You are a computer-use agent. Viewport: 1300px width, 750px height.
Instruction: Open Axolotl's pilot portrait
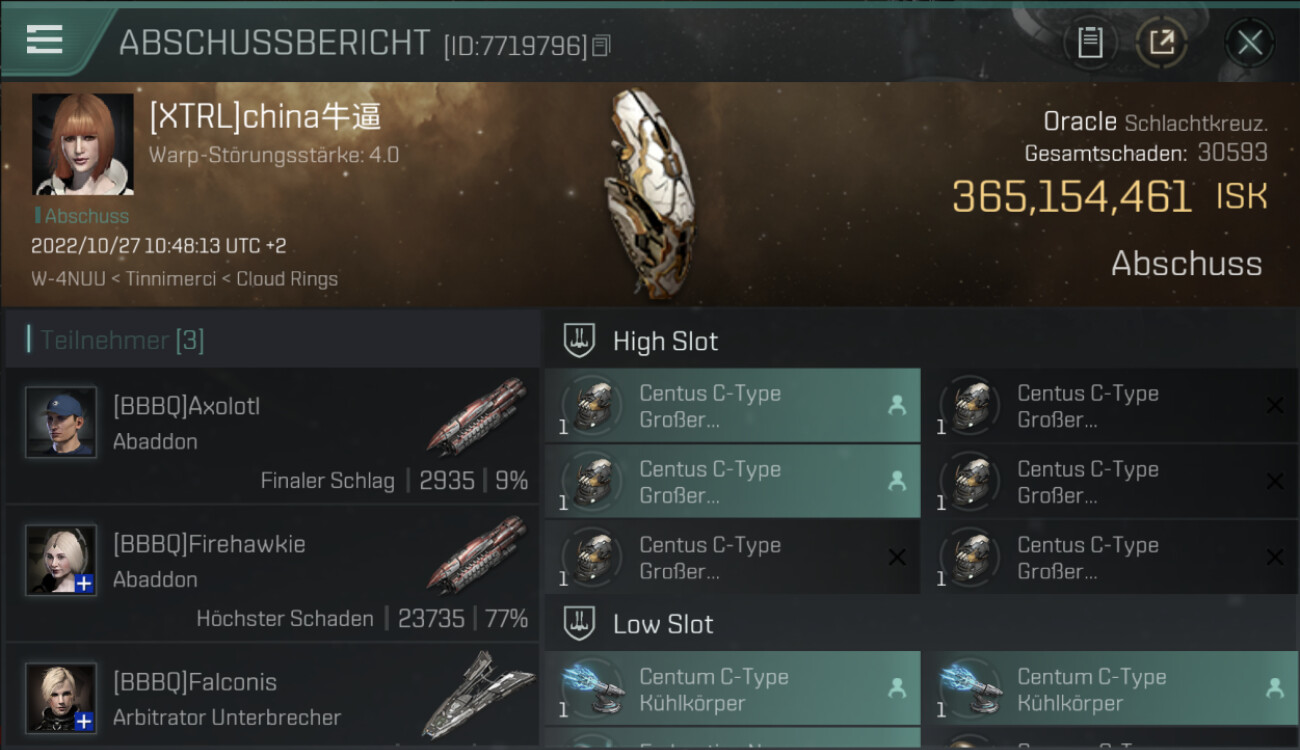click(x=61, y=422)
